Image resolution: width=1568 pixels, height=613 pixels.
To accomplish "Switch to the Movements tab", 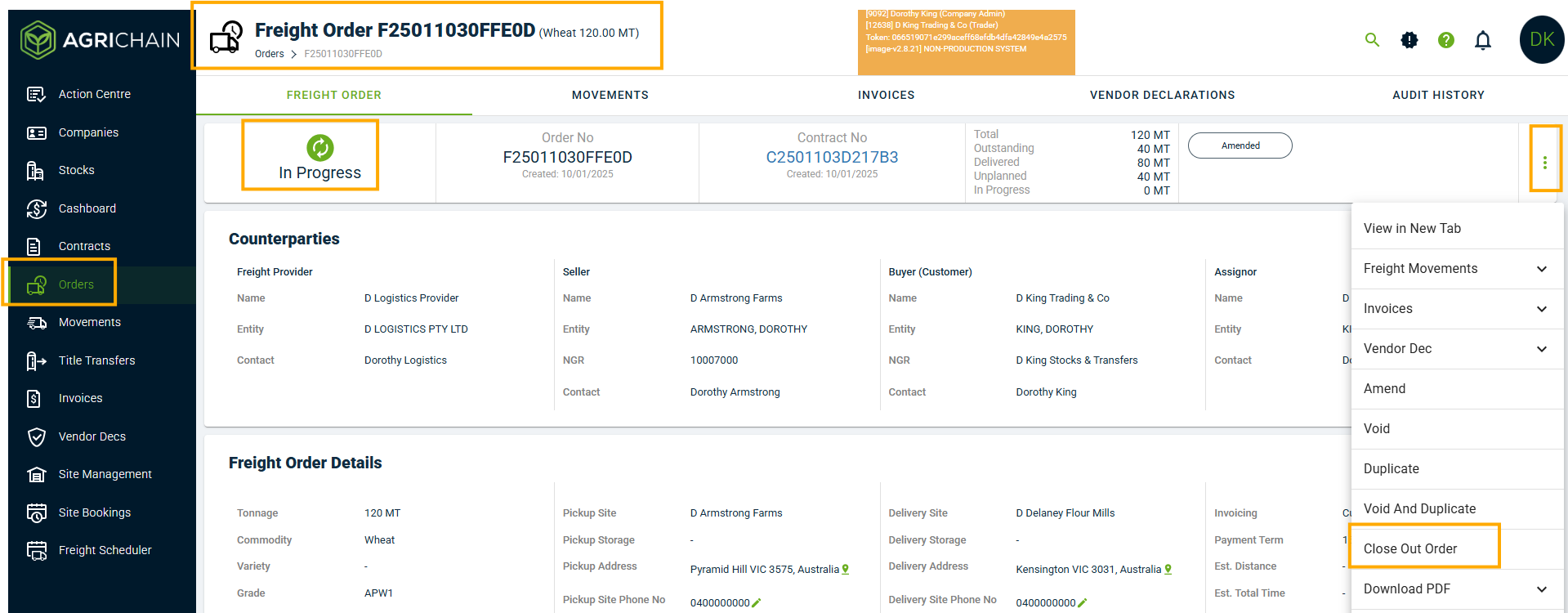I will (x=610, y=95).
